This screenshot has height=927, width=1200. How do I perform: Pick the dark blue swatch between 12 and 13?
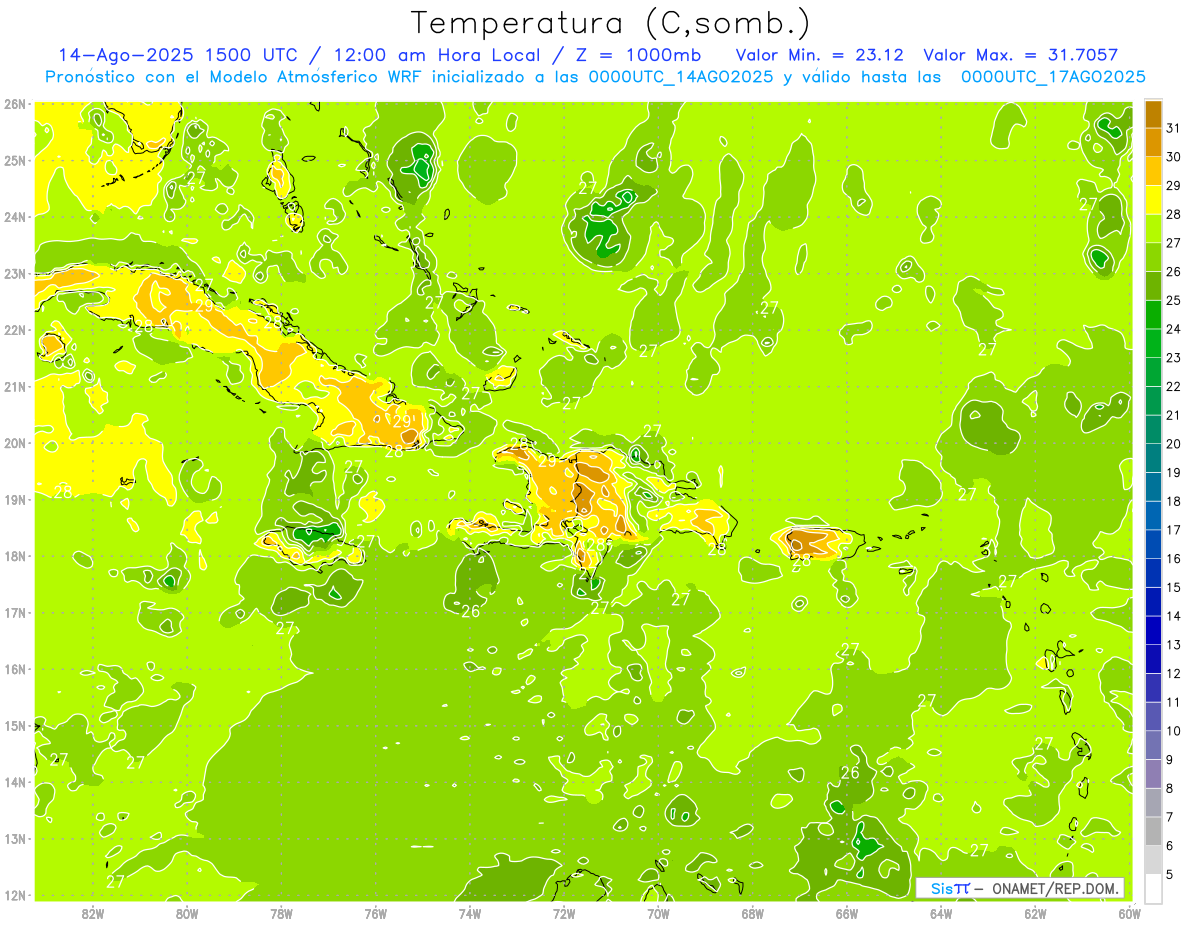1153,659
